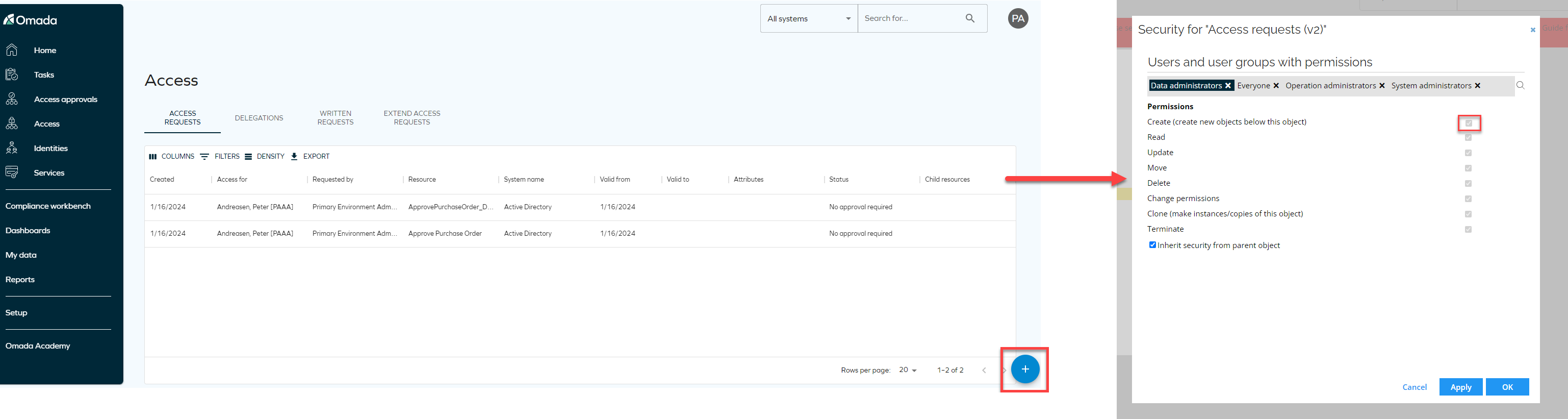The image size is (1568, 419).
Task: Sort by Resource column header
Action: 422,180
